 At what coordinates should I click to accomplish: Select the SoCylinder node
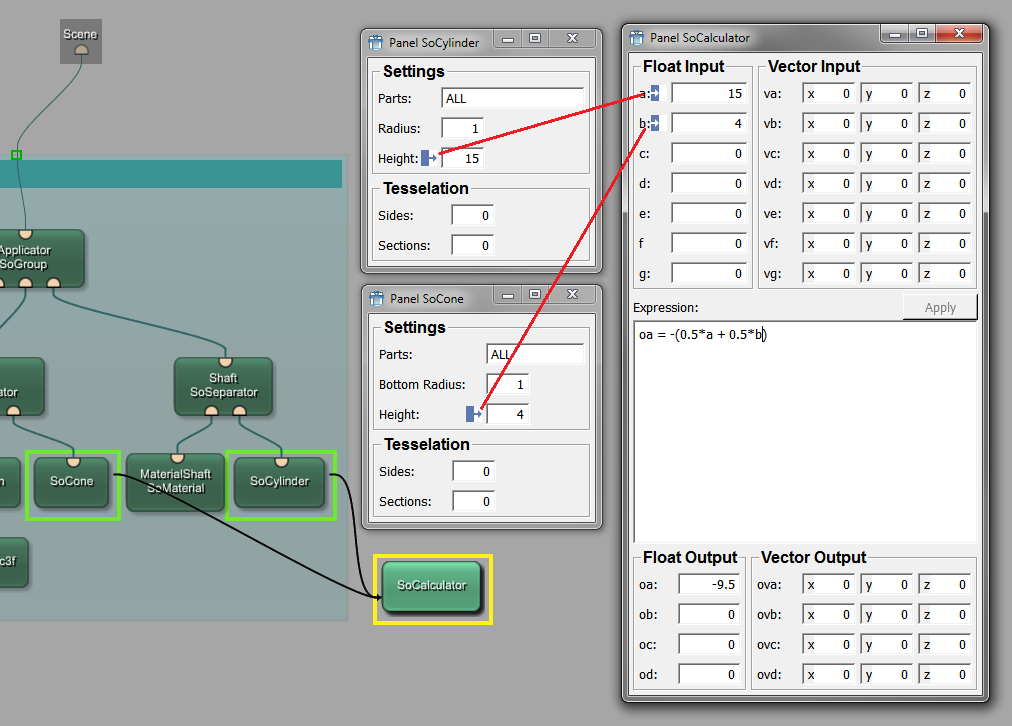[x=280, y=482]
